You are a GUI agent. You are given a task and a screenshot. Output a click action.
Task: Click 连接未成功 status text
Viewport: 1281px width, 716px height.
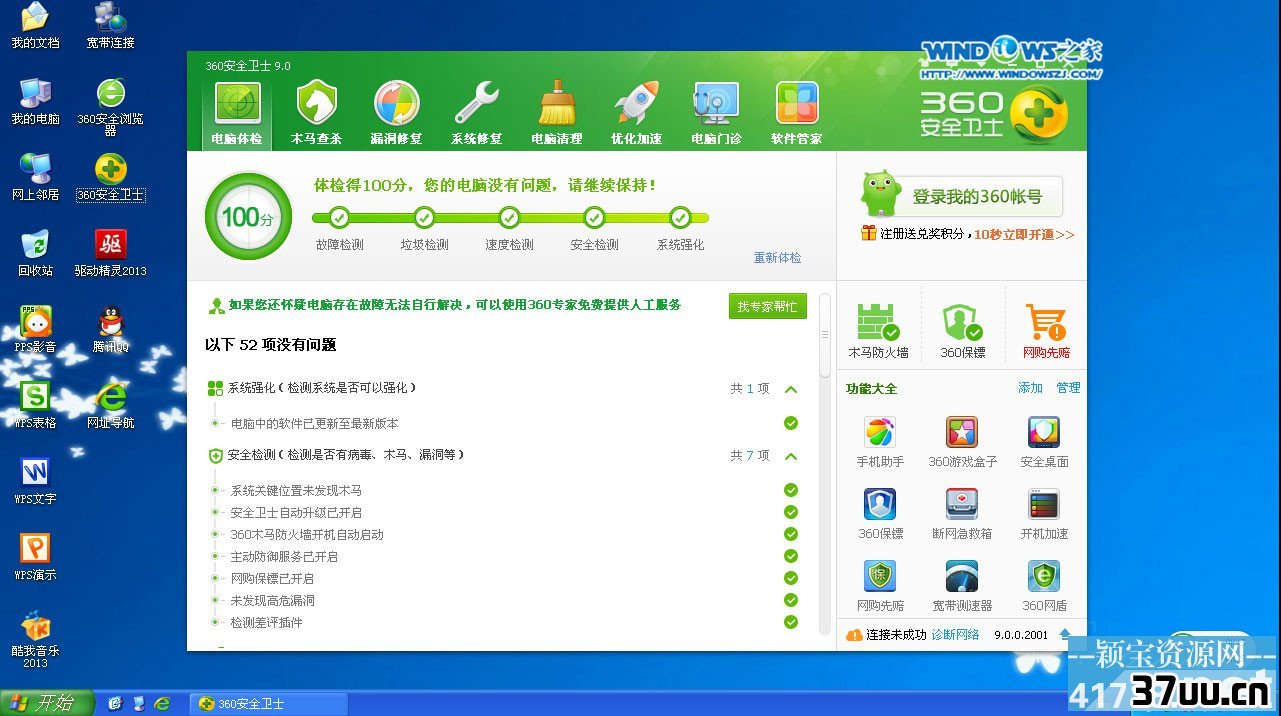pos(896,635)
